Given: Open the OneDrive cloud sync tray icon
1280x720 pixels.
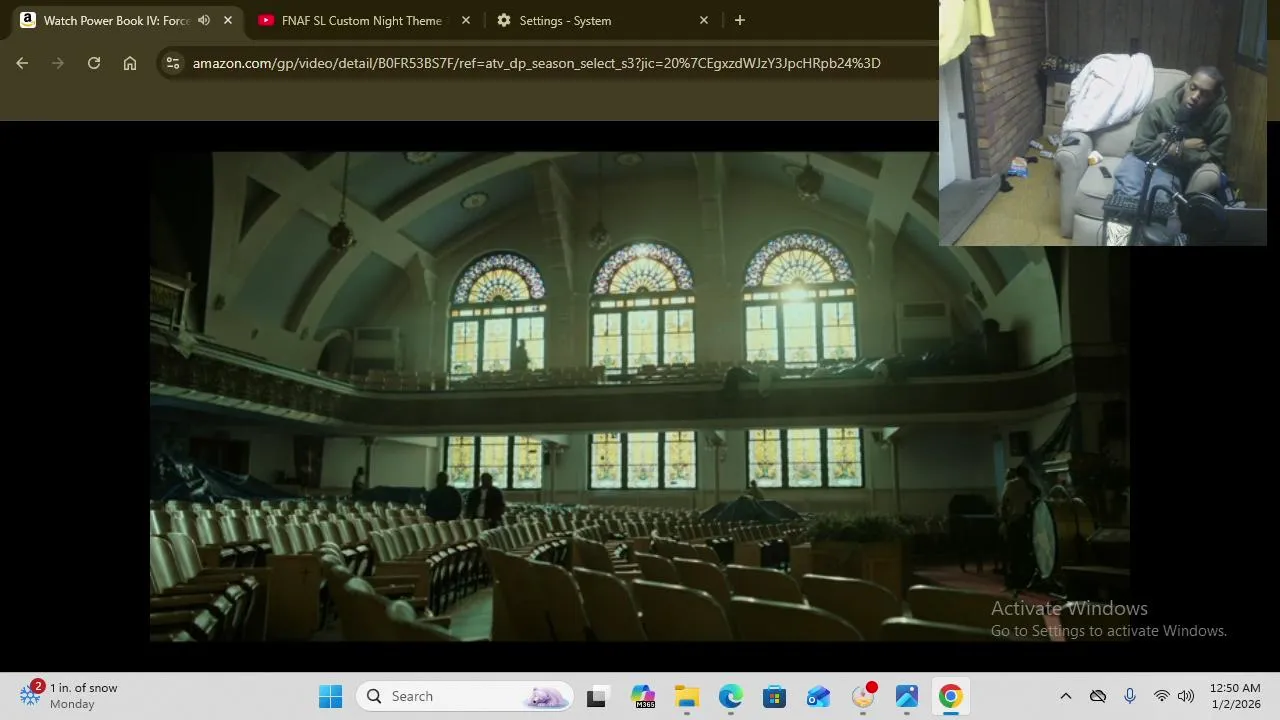Looking at the screenshot, I should (x=1098, y=696).
